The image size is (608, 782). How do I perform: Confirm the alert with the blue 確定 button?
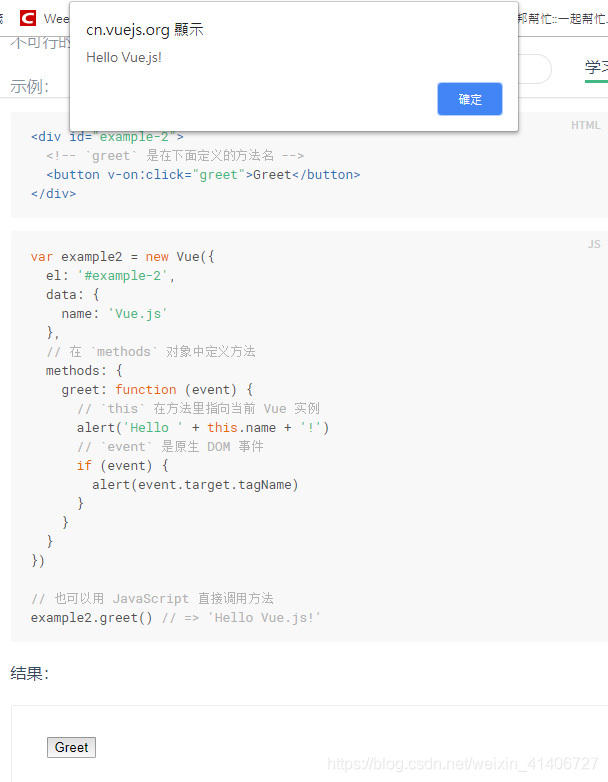(x=469, y=99)
